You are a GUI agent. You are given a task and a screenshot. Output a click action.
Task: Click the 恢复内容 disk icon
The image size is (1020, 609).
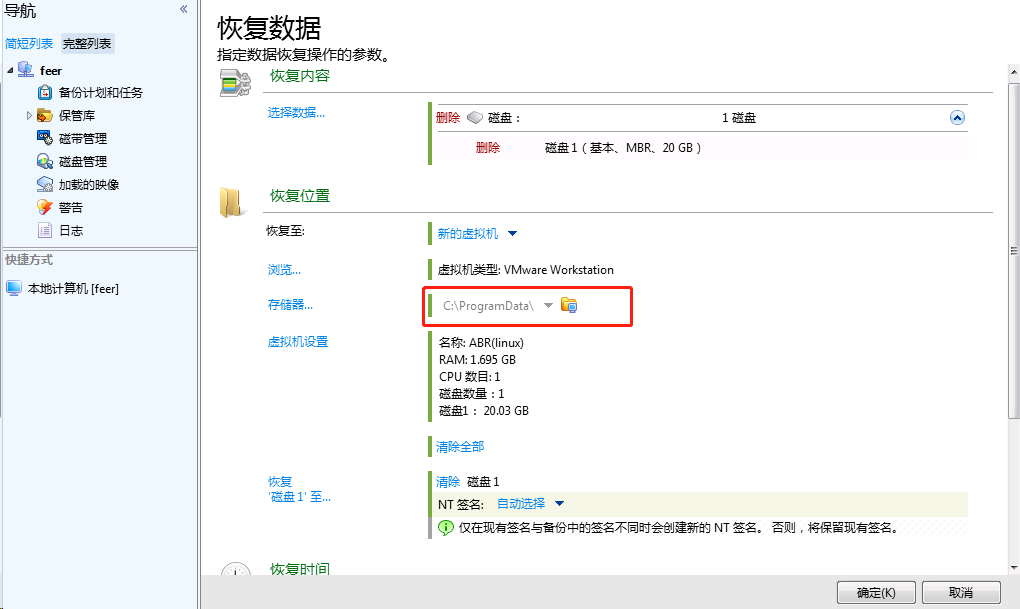[234, 83]
